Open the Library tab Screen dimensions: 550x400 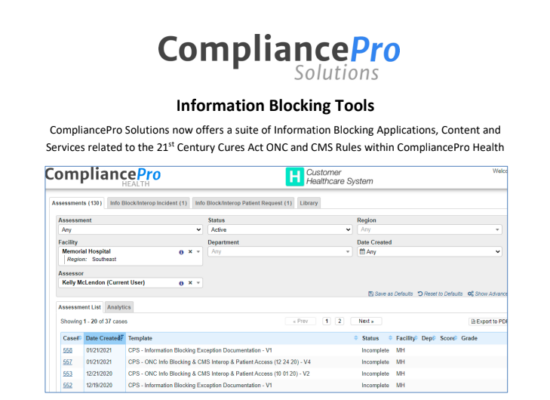click(x=309, y=203)
